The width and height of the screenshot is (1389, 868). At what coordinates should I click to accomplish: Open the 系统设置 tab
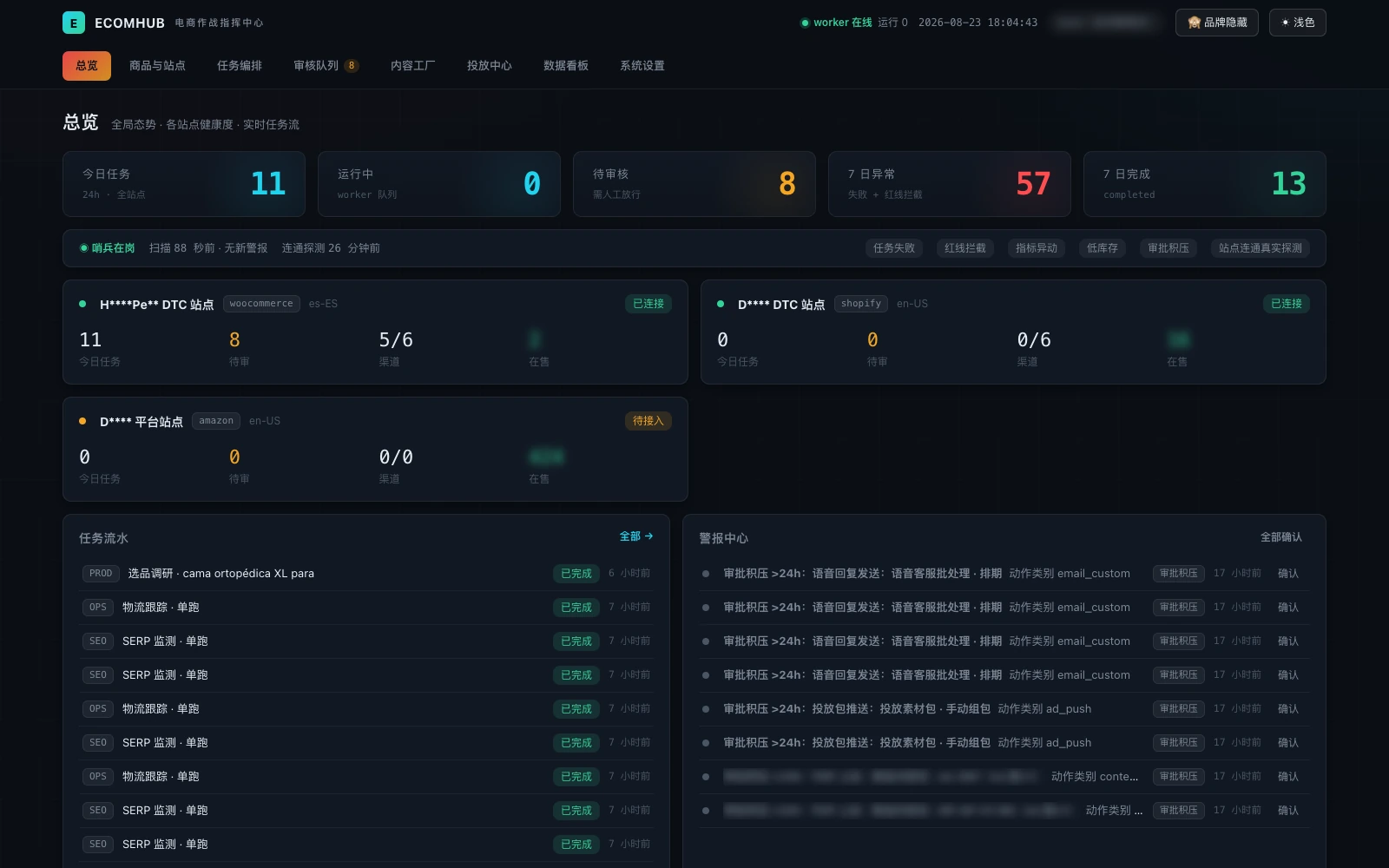point(642,66)
